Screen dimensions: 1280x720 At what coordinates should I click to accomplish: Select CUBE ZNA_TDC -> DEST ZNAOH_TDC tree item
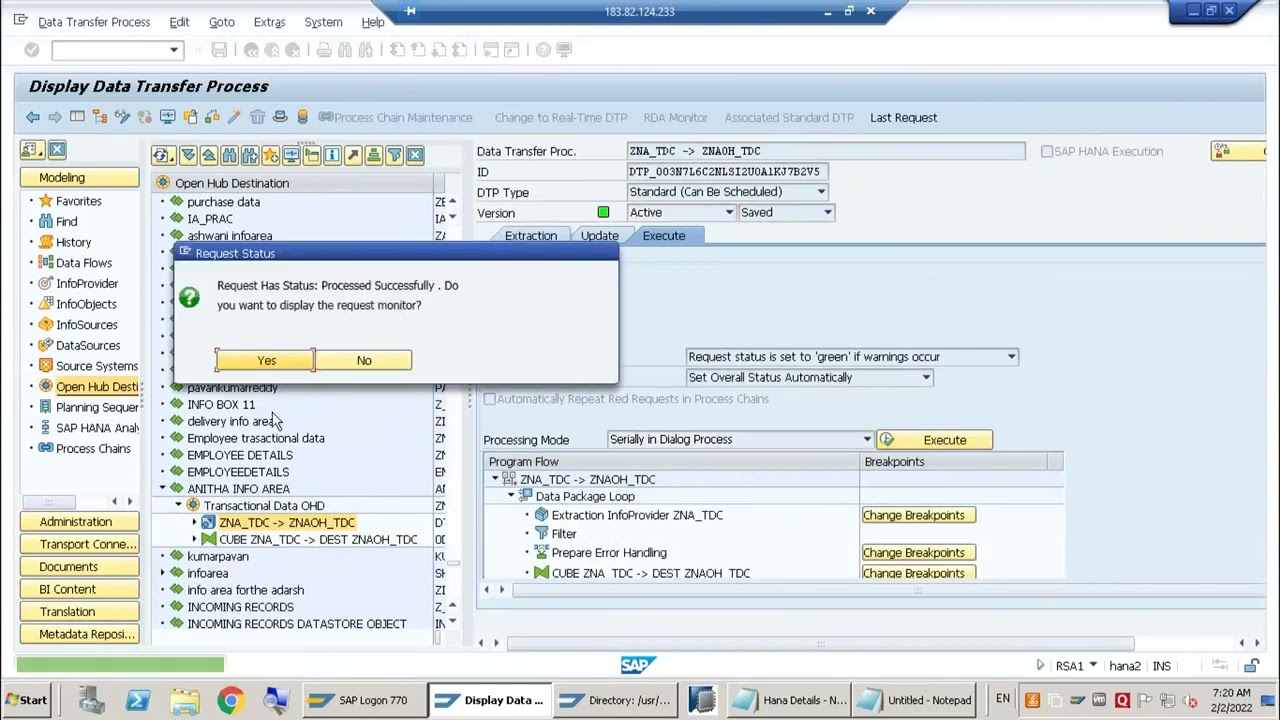[318, 540]
